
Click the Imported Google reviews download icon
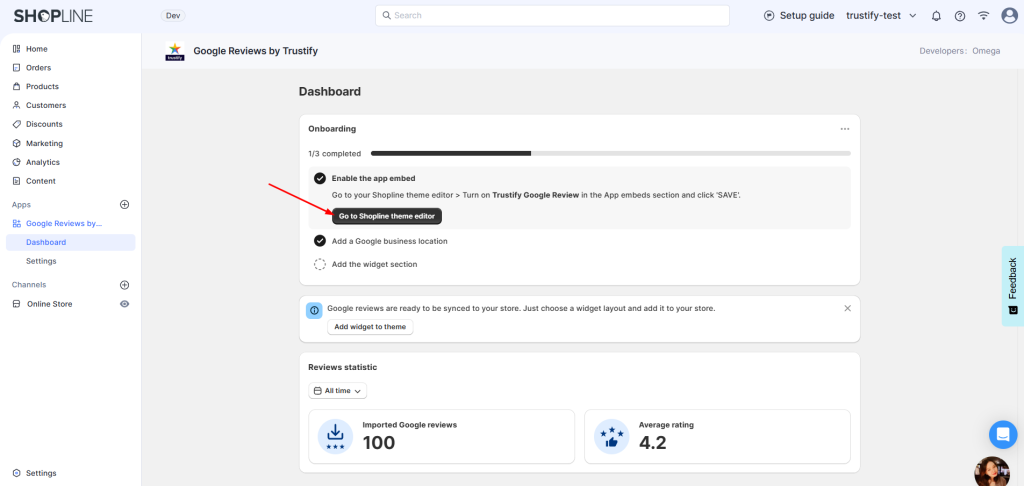click(x=335, y=436)
